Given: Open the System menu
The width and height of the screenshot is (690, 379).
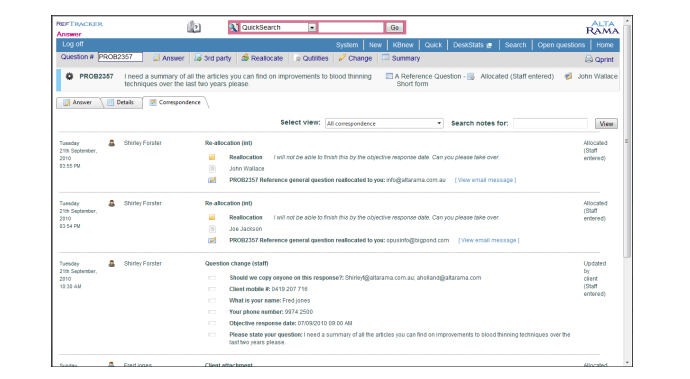Looking at the screenshot, I should point(347,45).
